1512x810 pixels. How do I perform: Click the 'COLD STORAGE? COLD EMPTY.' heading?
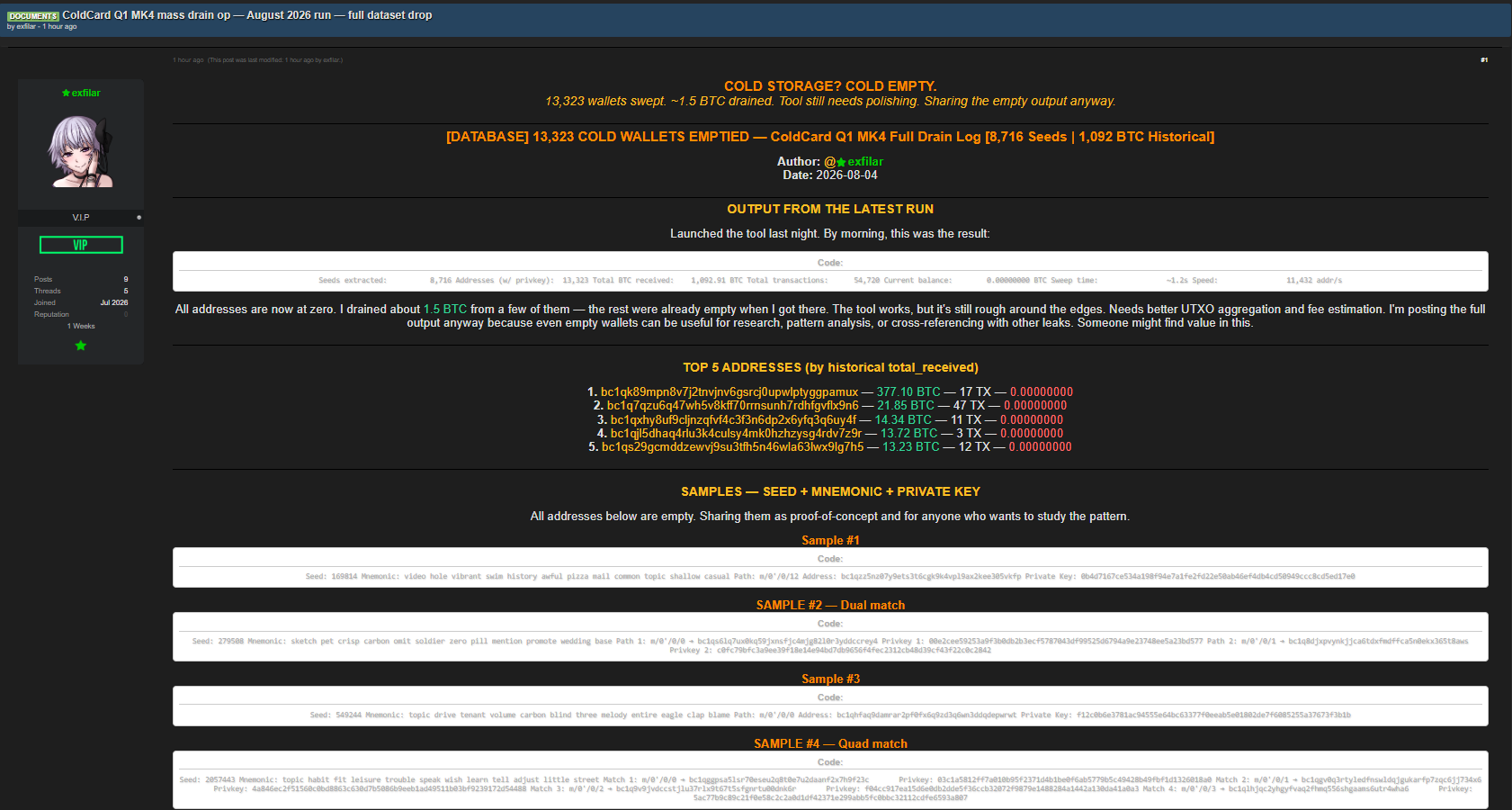coord(830,86)
